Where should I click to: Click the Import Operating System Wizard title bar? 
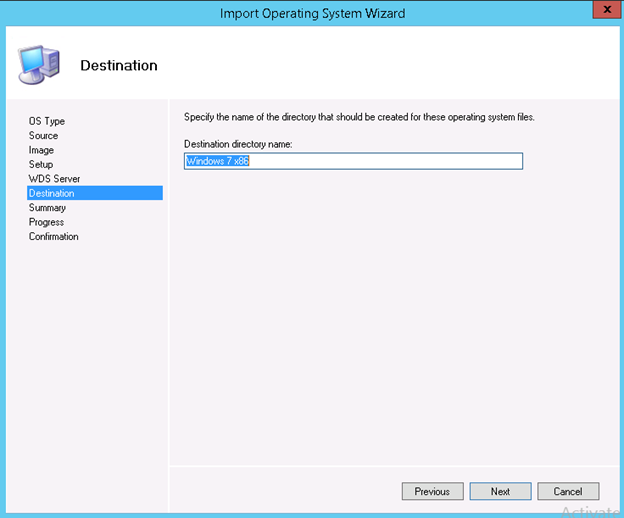pyautogui.click(x=312, y=13)
